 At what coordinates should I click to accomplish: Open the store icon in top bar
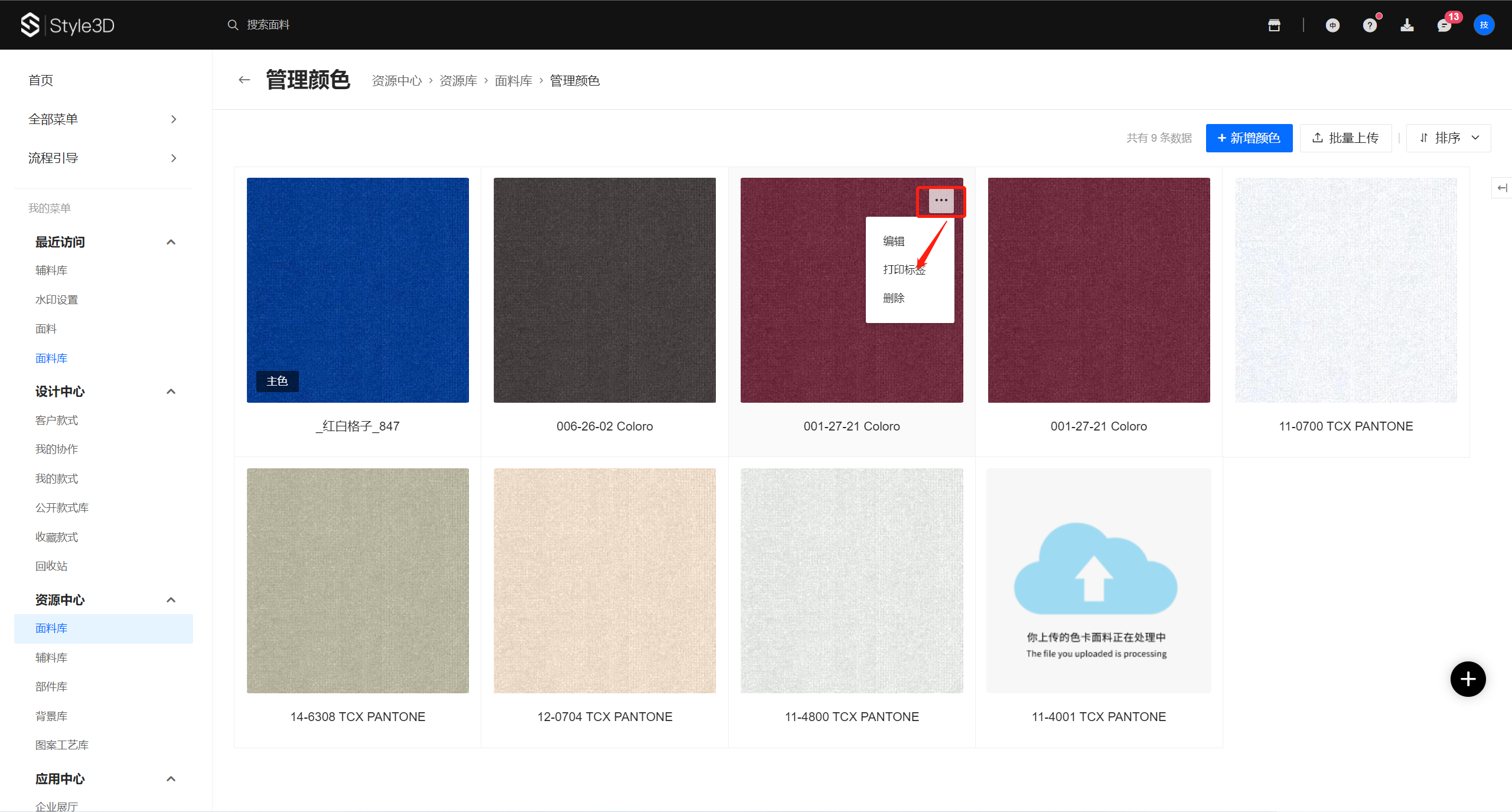[x=1274, y=25]
